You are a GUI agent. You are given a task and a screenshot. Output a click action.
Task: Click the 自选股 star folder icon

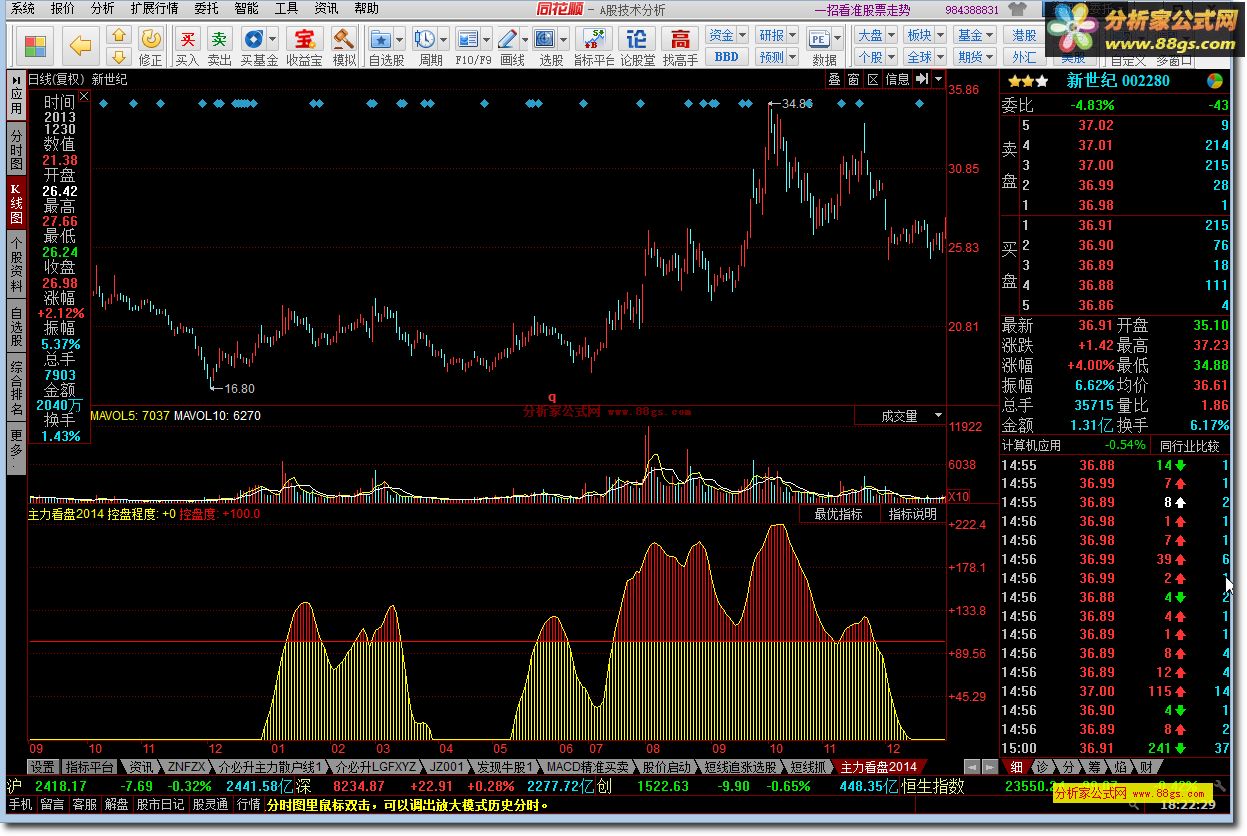pos(381,40)
